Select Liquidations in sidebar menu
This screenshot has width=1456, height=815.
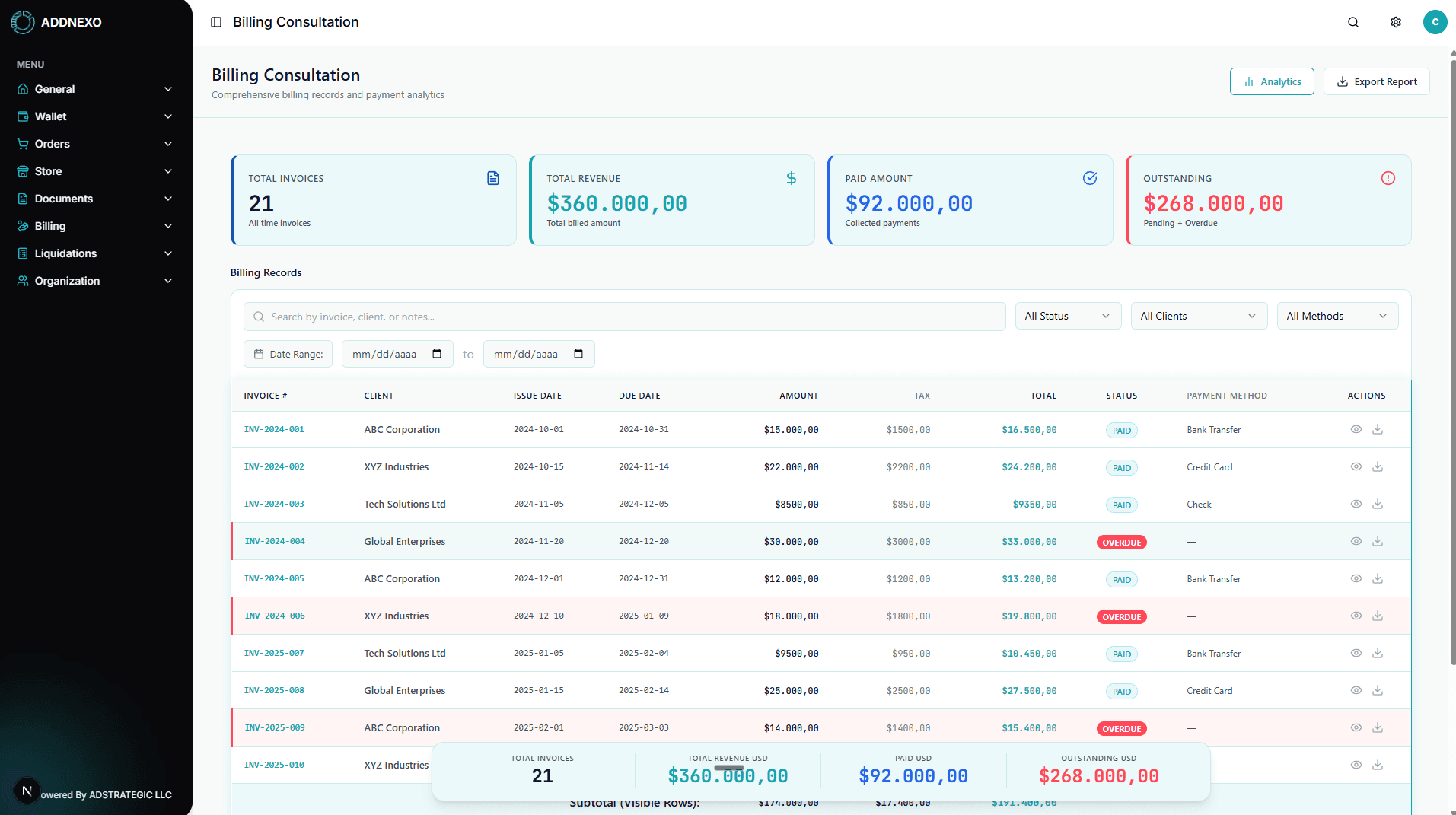coord(95,253)
